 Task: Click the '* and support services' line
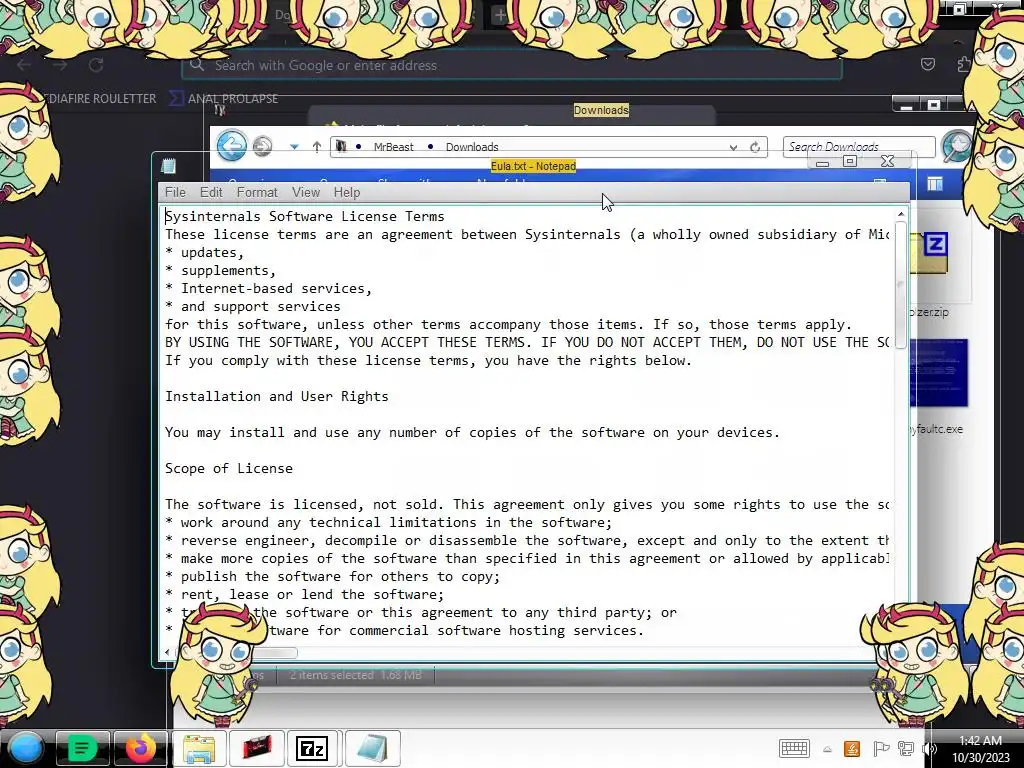[252, 306]
